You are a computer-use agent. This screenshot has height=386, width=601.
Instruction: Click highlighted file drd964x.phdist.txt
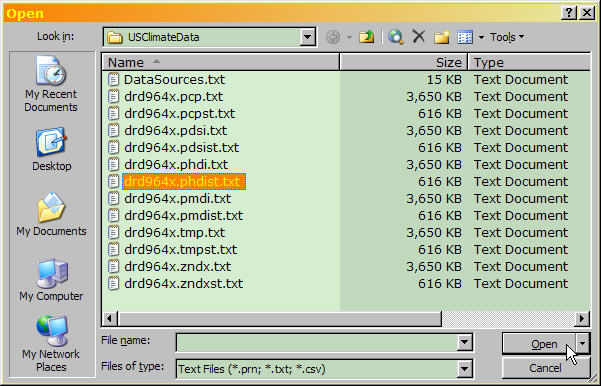tap(184, 181)
